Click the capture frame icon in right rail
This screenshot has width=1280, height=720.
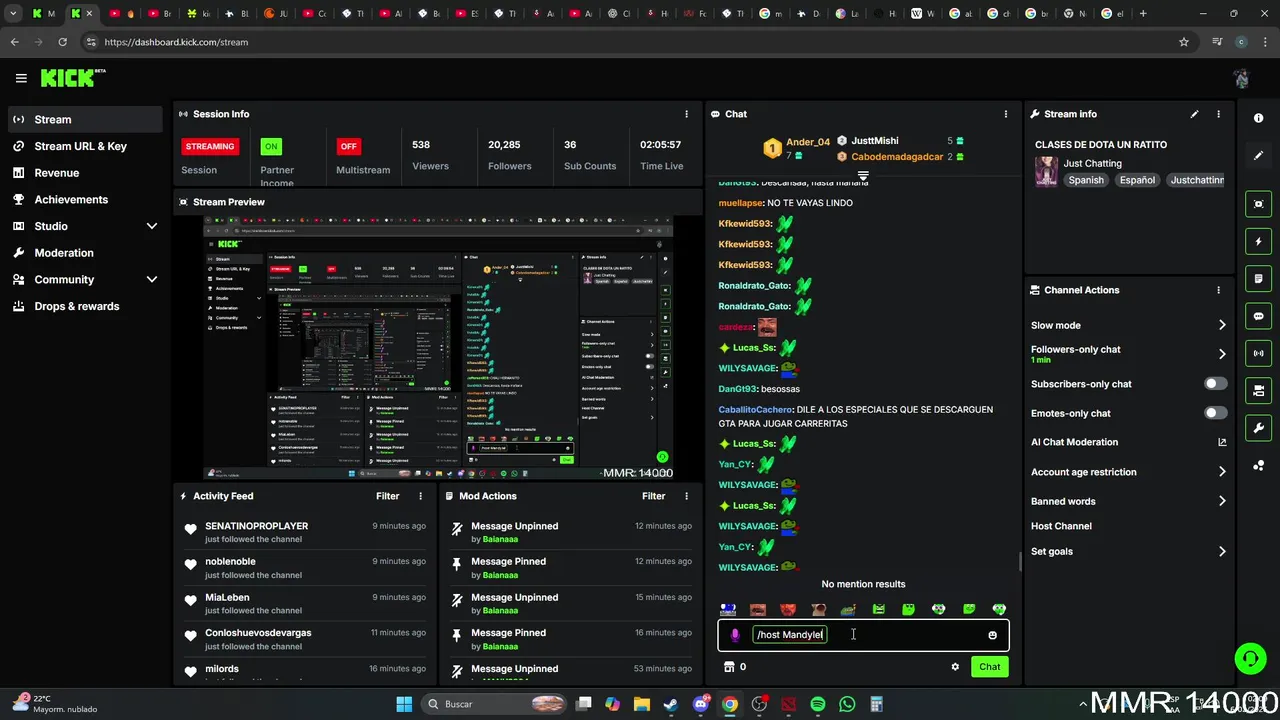coord(1258,204)
